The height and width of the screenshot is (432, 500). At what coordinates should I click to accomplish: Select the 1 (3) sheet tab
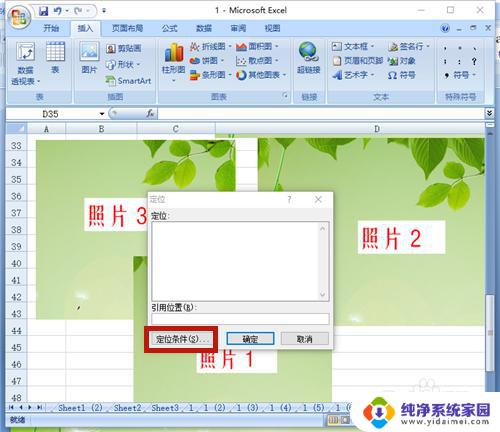point(247,408)
